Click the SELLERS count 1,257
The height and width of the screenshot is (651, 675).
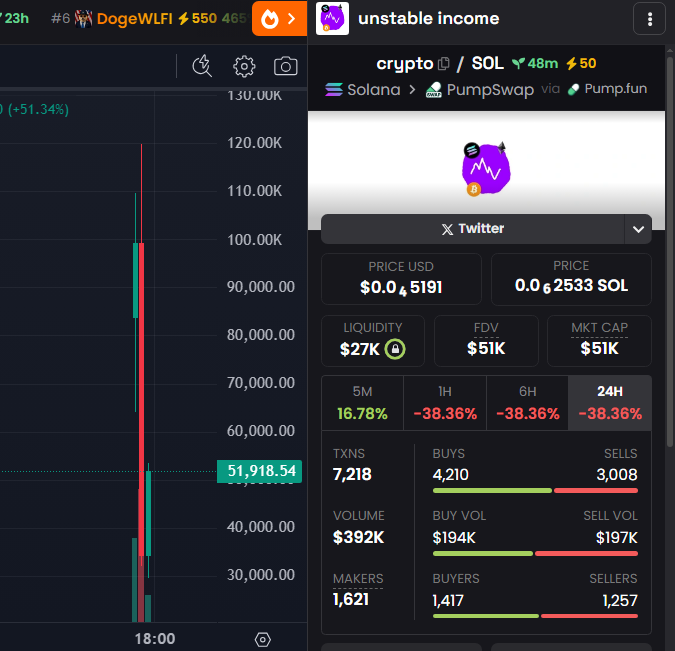coord(620,601)
